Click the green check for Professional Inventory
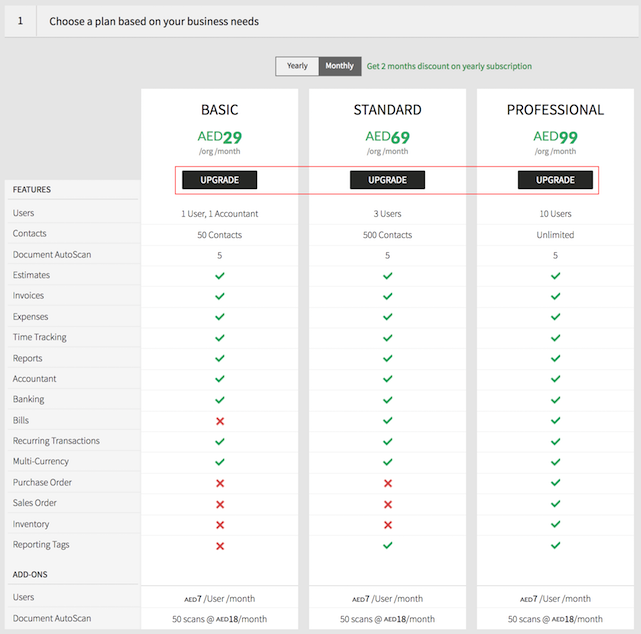This screenshot has height=634, width=641. (556, 525)
